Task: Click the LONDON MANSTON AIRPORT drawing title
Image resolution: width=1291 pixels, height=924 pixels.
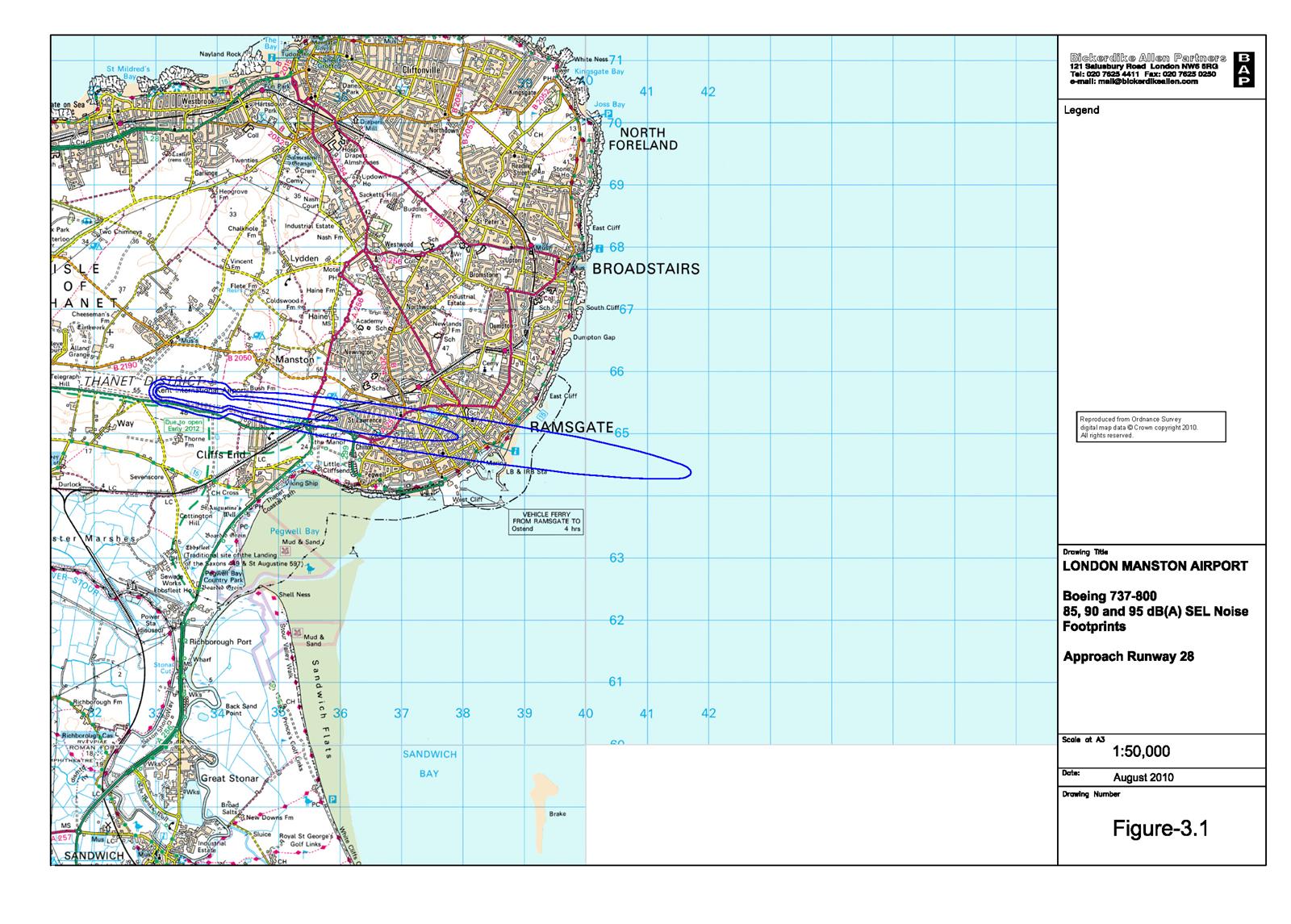Action: point(1155,567)
